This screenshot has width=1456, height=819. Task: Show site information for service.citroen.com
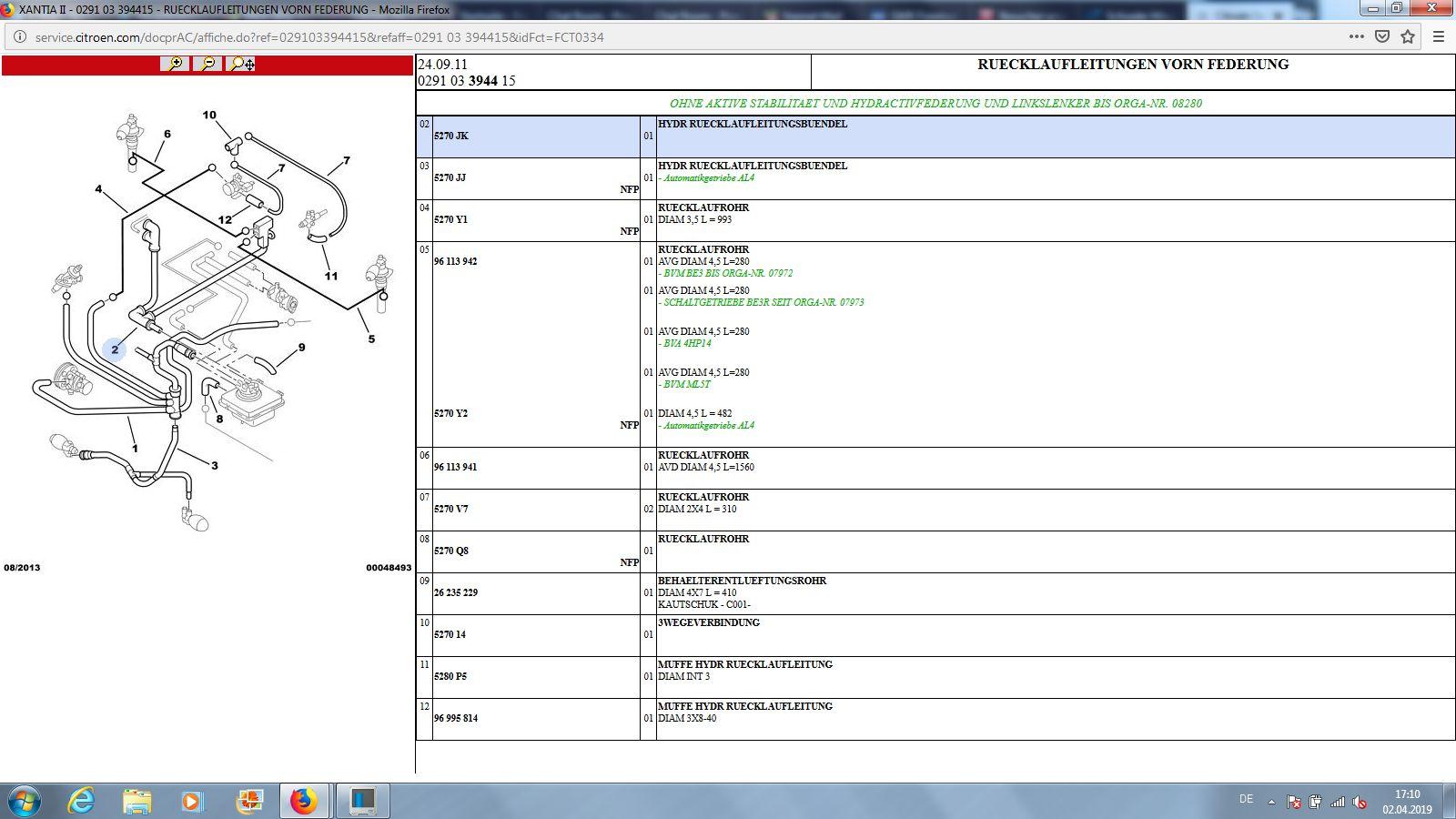point(20,37)
